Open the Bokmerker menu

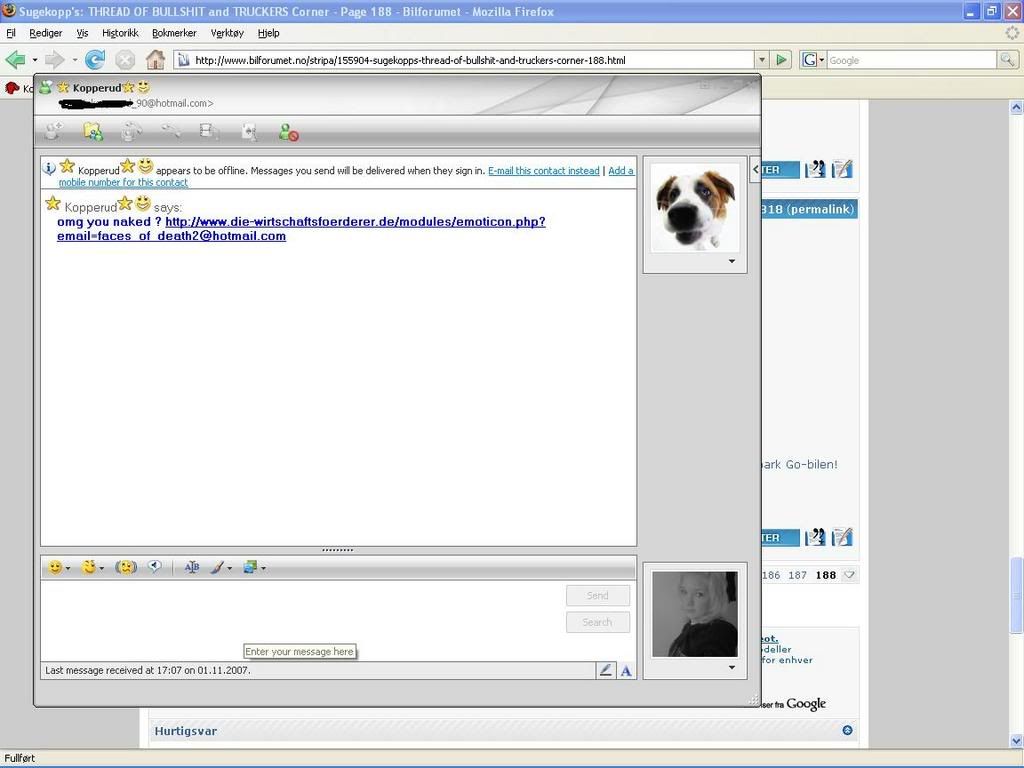[174, 33]
